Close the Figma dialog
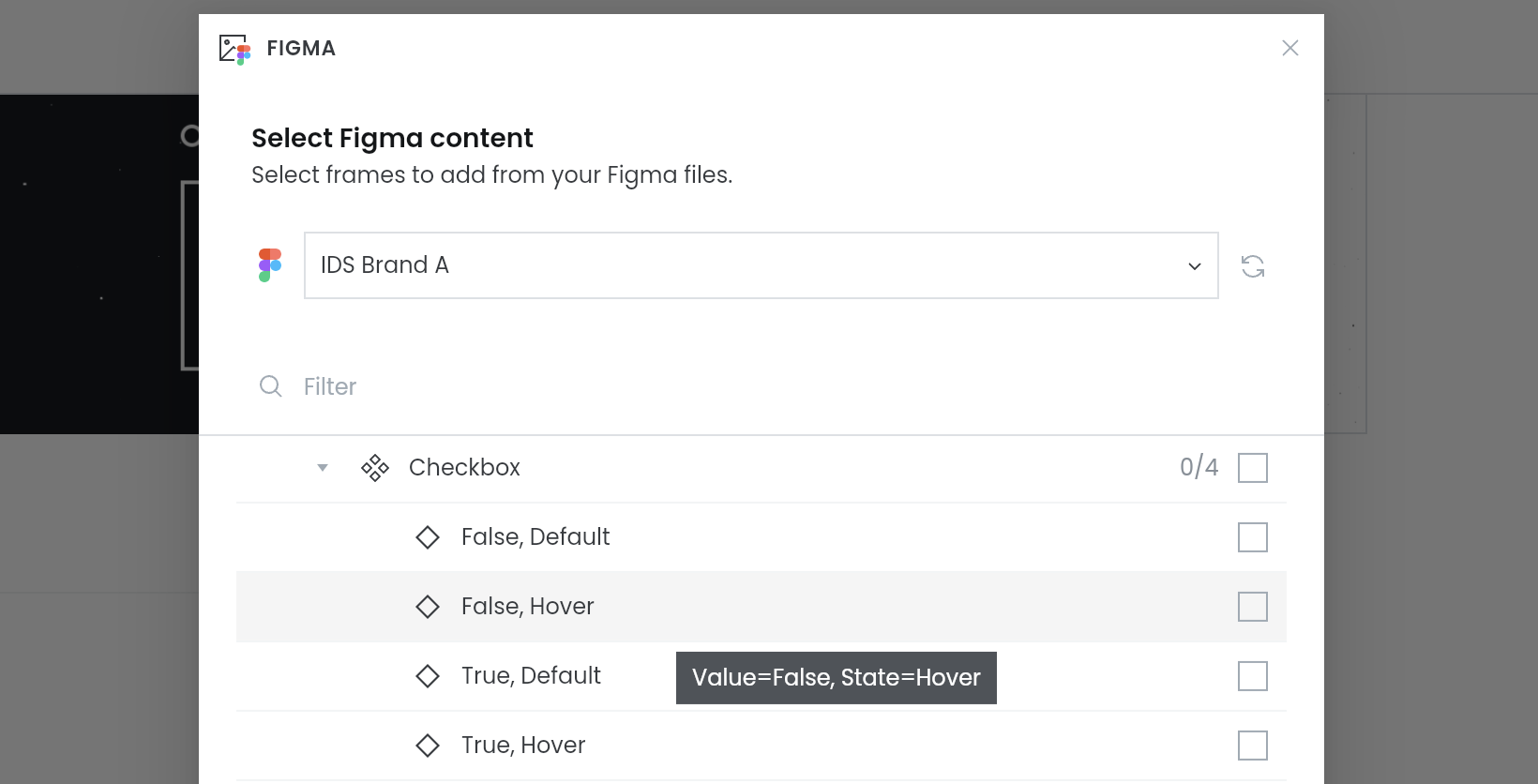This screenshot has width=1538, height=784. [x=1290, y=48]
